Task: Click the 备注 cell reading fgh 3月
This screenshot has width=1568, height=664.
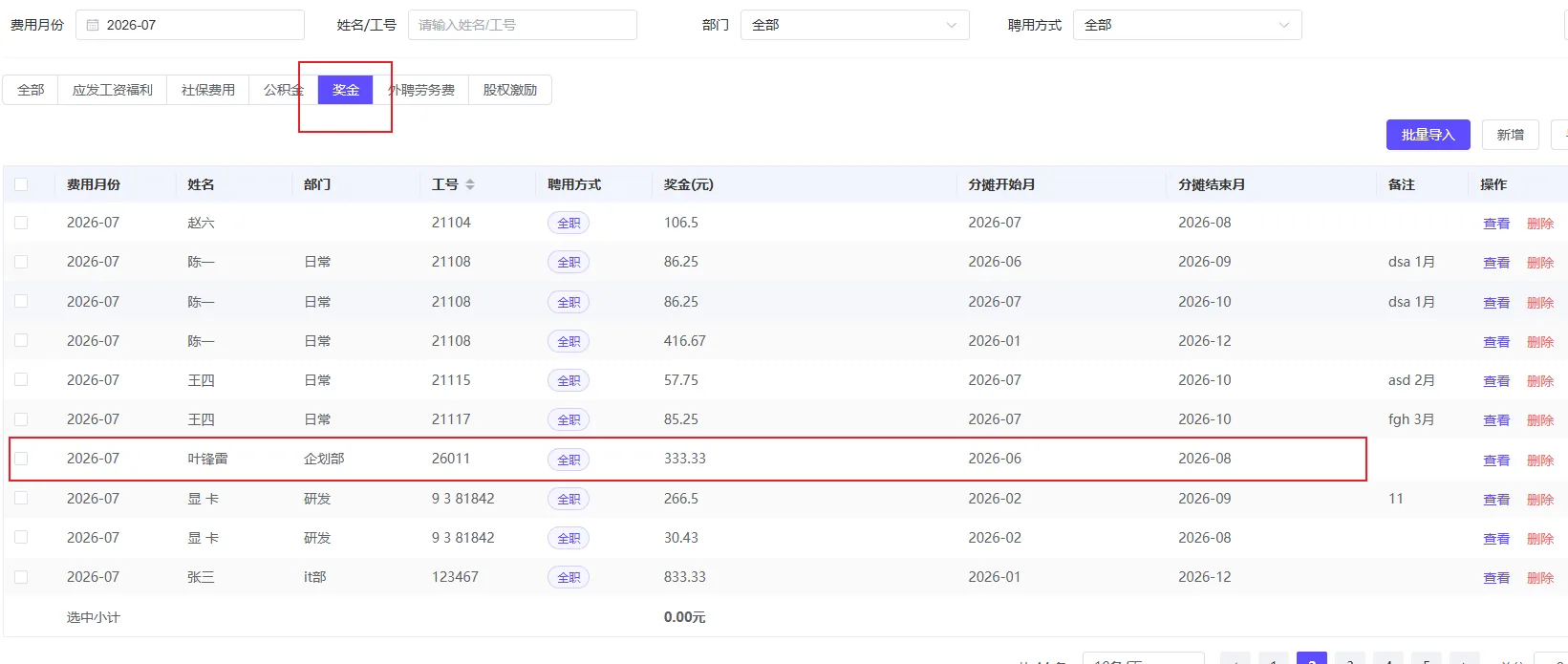Action: pos(1411,419)
